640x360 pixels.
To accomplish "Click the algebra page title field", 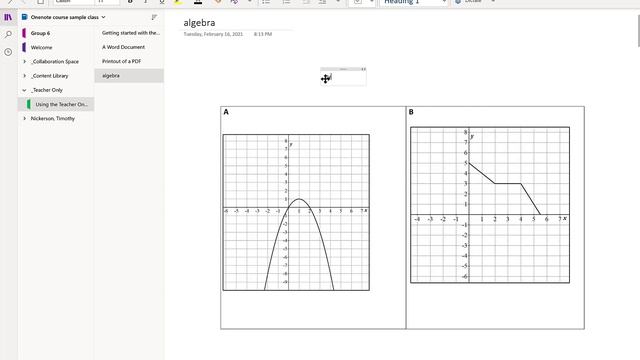I will (199, 23).
